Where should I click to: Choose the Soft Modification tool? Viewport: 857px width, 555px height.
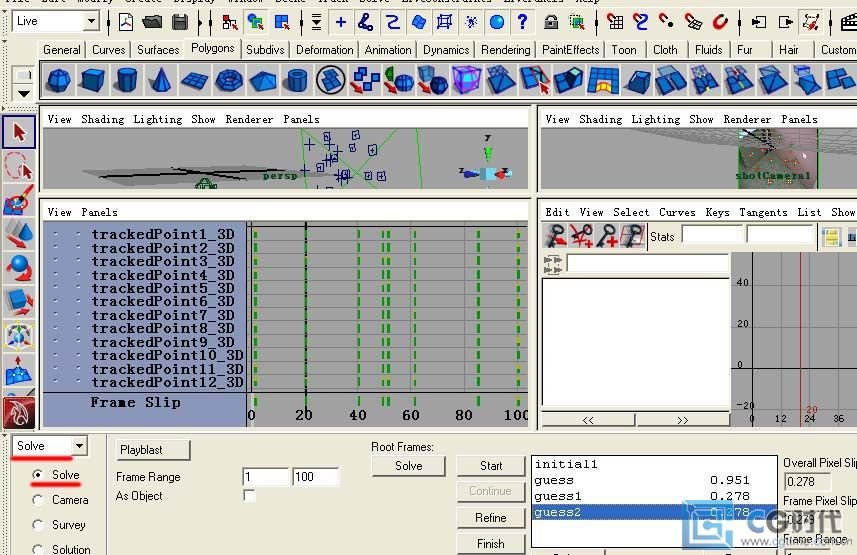[x=19, y=370]
